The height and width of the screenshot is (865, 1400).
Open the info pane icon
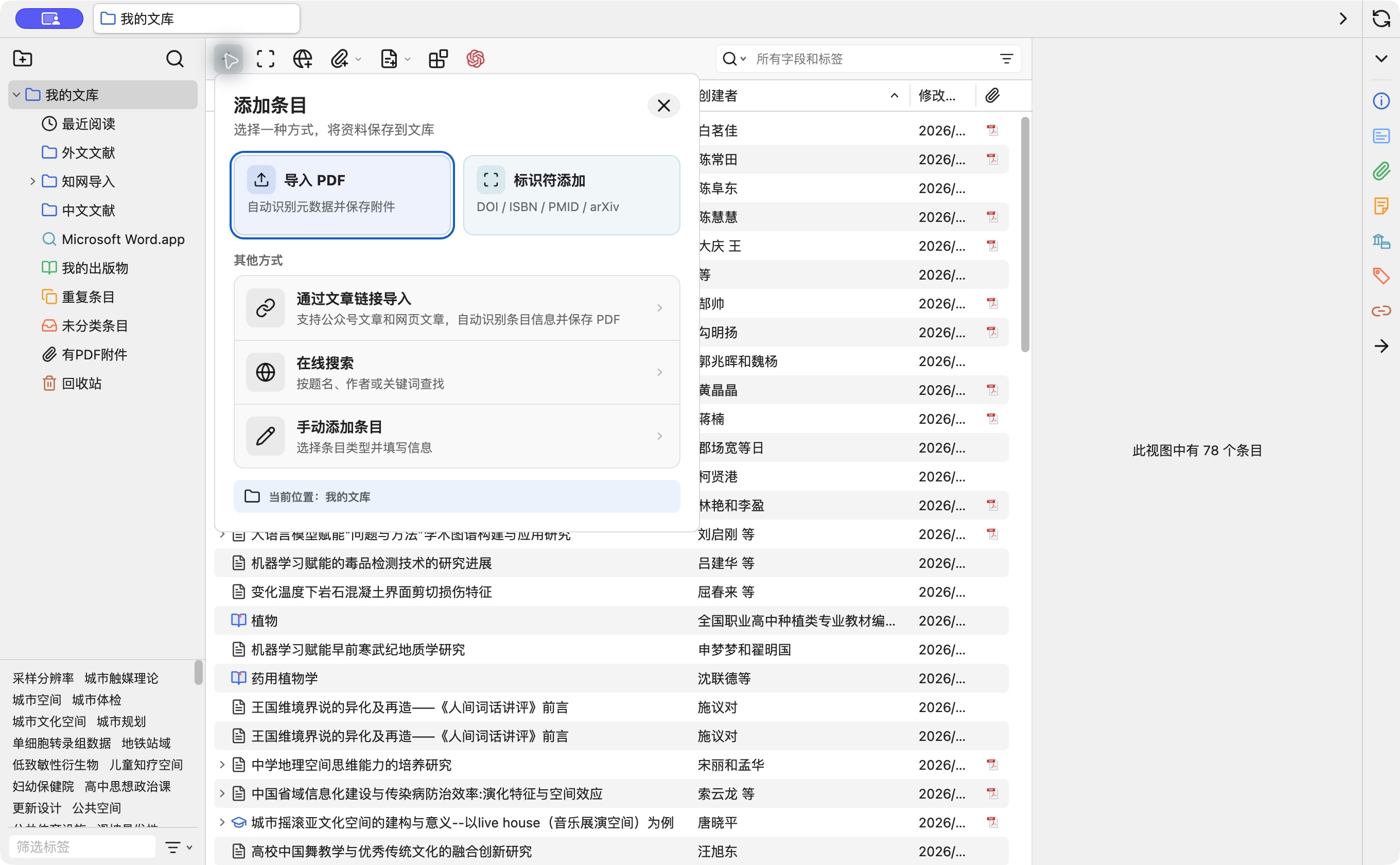tap(1381, 101)
